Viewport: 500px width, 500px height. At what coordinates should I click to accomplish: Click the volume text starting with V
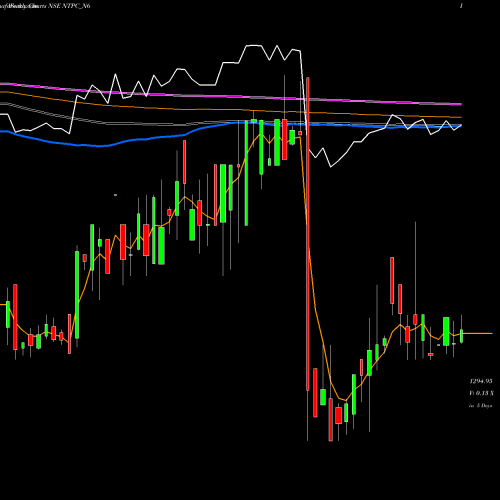pos(481,393)
